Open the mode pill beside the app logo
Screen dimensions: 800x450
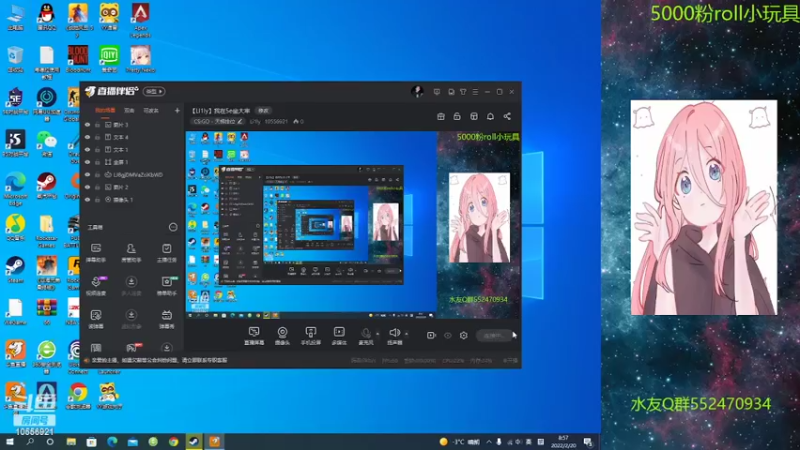point(154,91)
